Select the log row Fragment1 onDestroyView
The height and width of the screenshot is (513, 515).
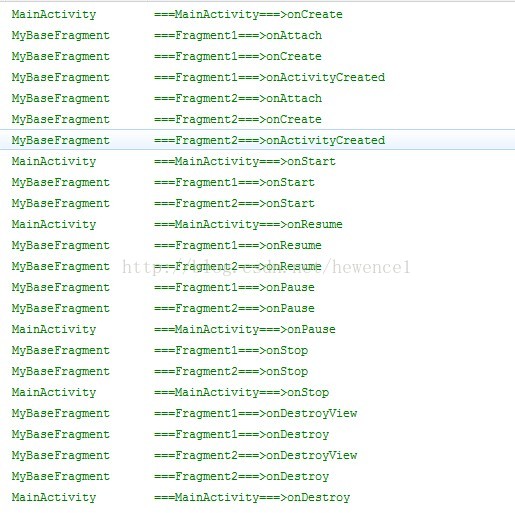coord(257,413)
